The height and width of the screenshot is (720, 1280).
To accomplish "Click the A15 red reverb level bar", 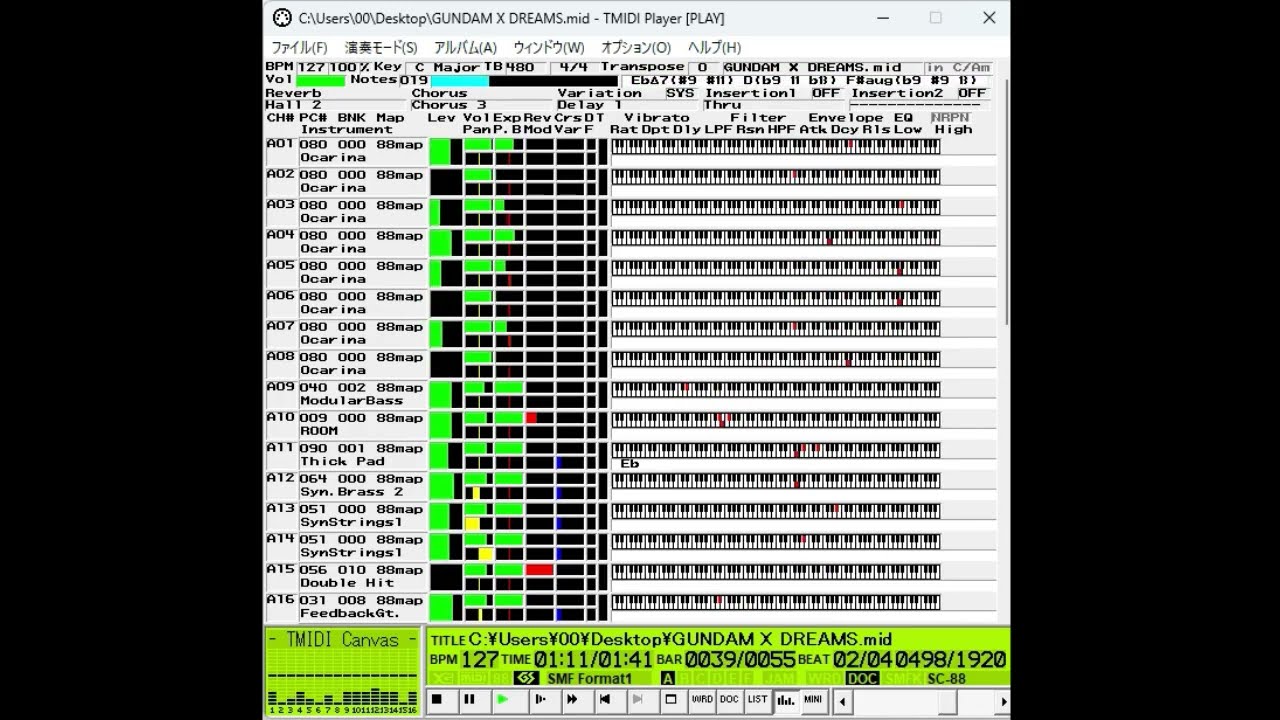I will click(x=539, y=569).
